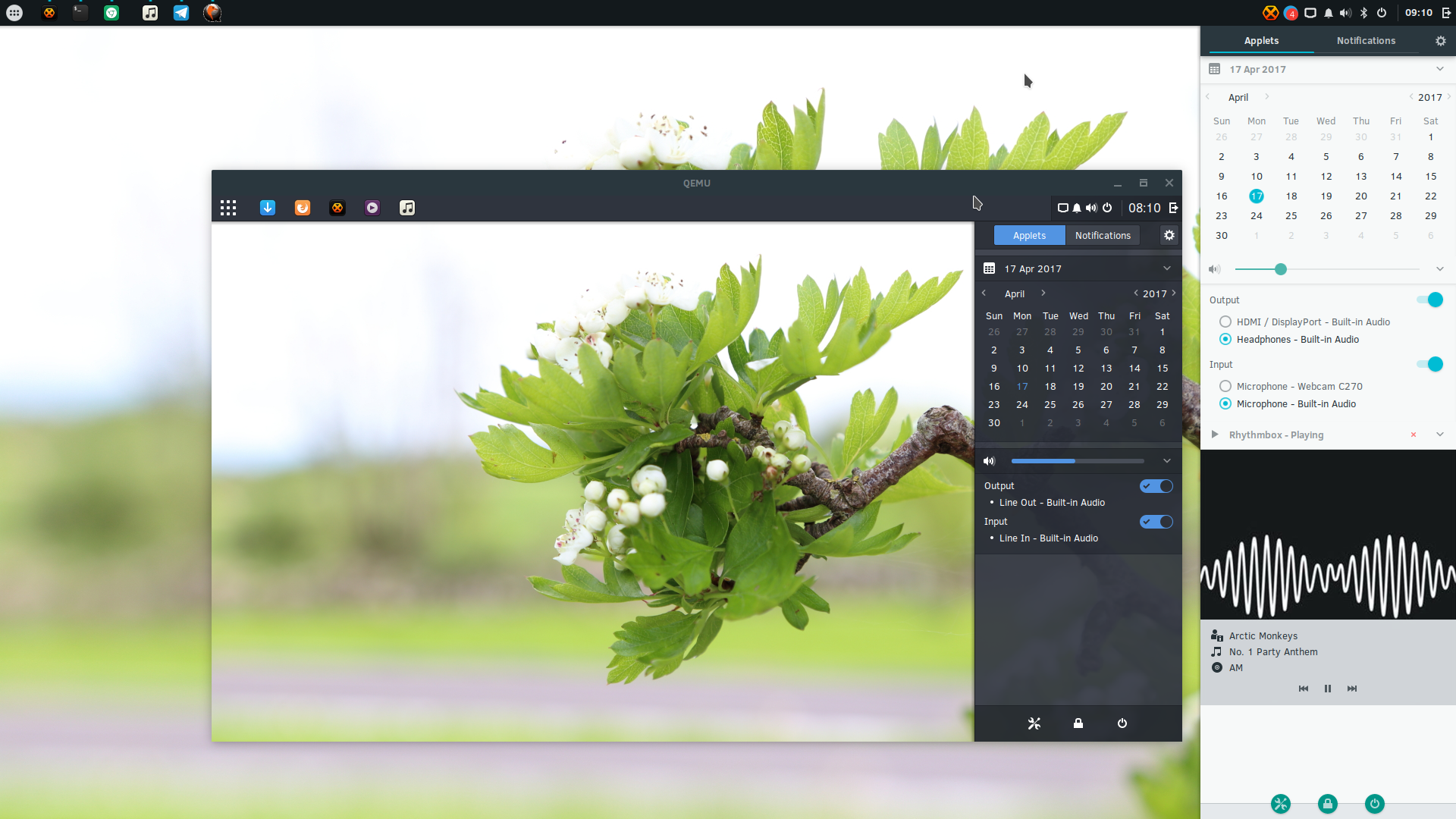Open Raven settings gear in host sidebar

[1440, 41]
